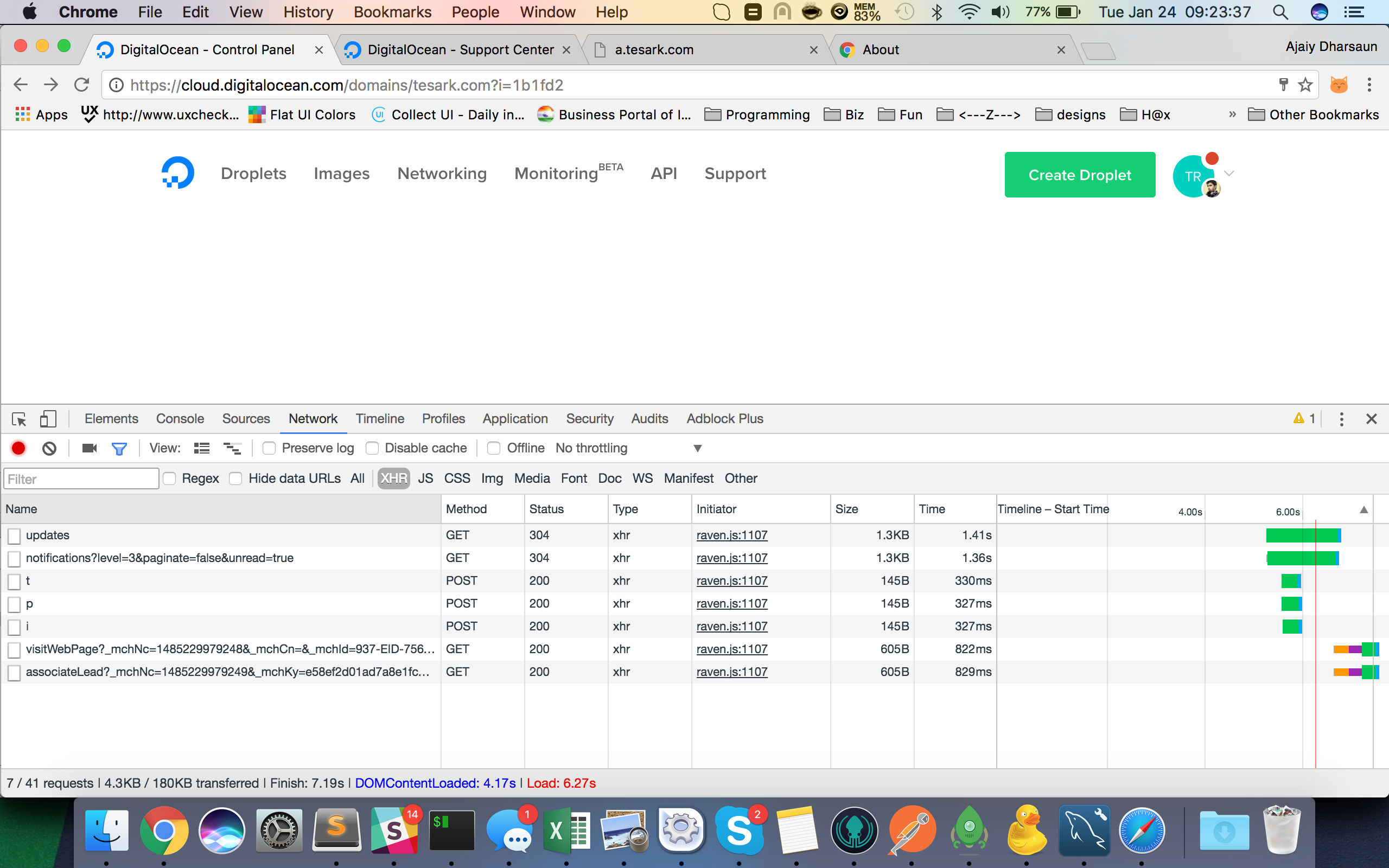Open the No throttling dropdown
This screenshot has height=868, width=1389.
628,448
